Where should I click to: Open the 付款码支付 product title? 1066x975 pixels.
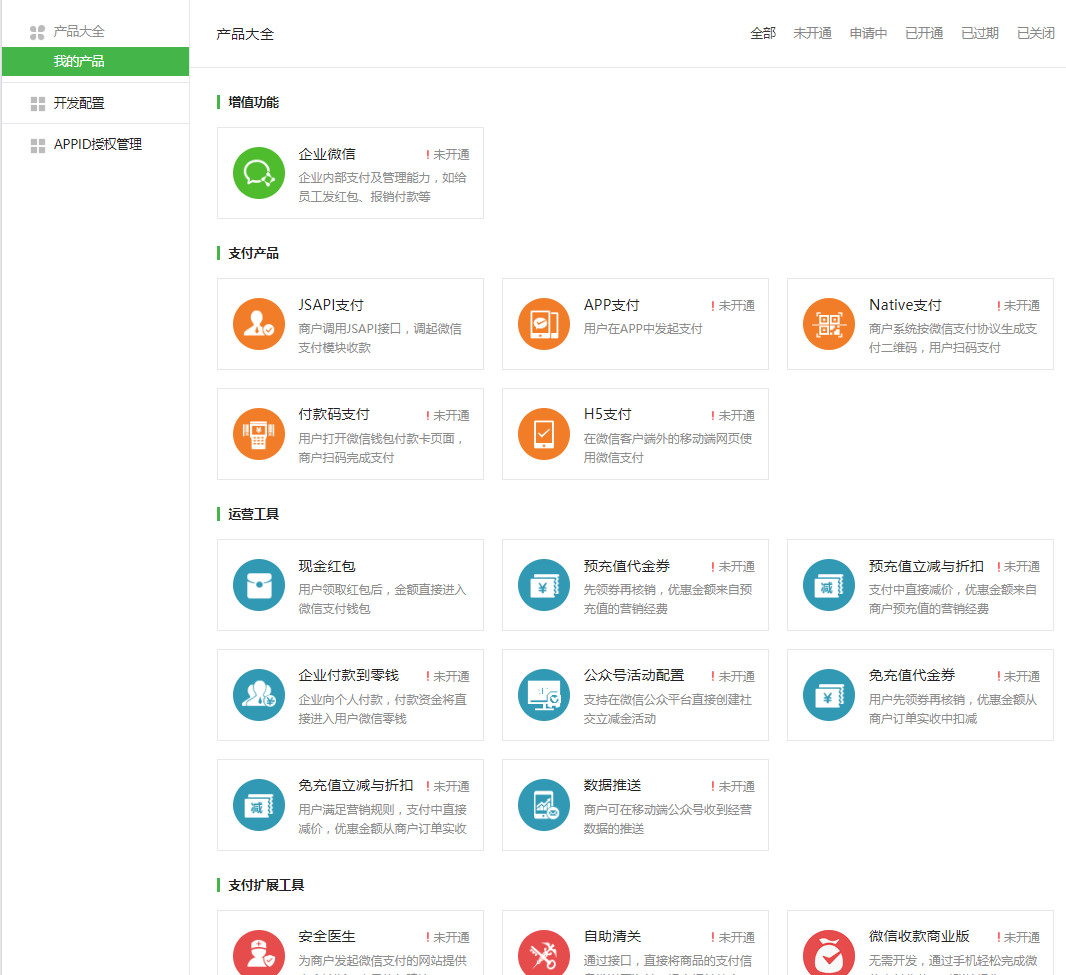click(x=334, y=415)
